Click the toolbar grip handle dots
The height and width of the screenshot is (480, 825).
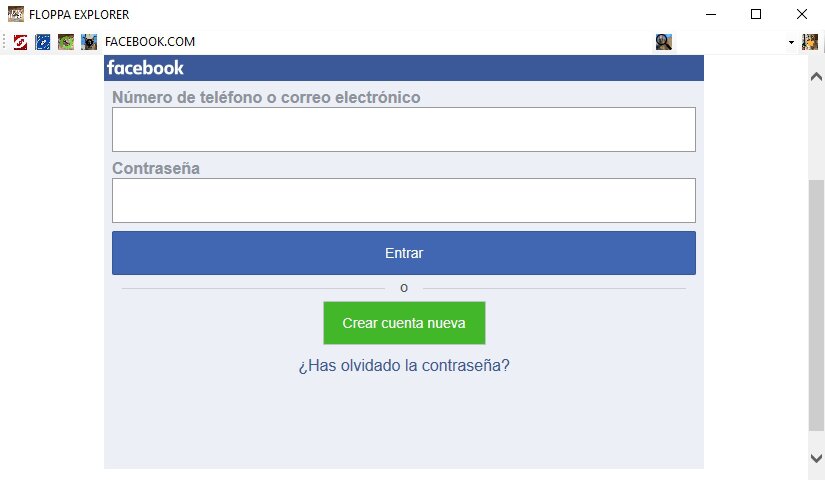(x=4, y=42)
